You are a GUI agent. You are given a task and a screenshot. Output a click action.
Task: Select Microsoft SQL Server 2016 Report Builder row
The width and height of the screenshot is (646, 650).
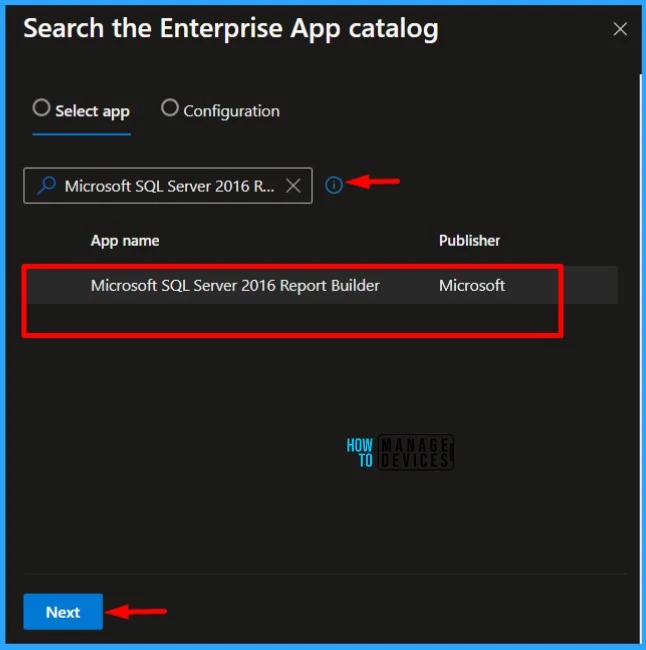pyautogui.click(x=320, y=285)
